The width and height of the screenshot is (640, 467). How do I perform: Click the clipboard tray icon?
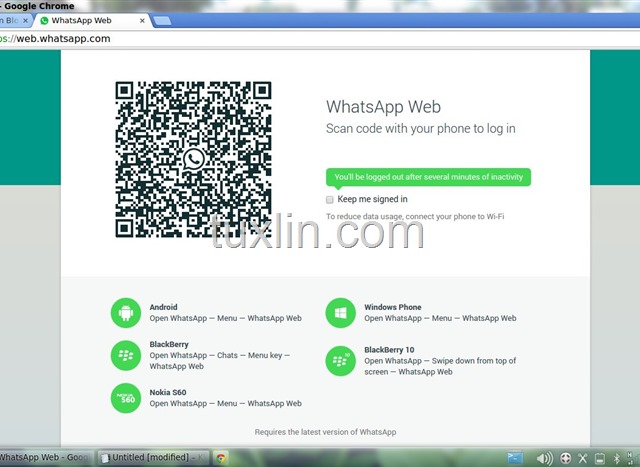point(600,458)
